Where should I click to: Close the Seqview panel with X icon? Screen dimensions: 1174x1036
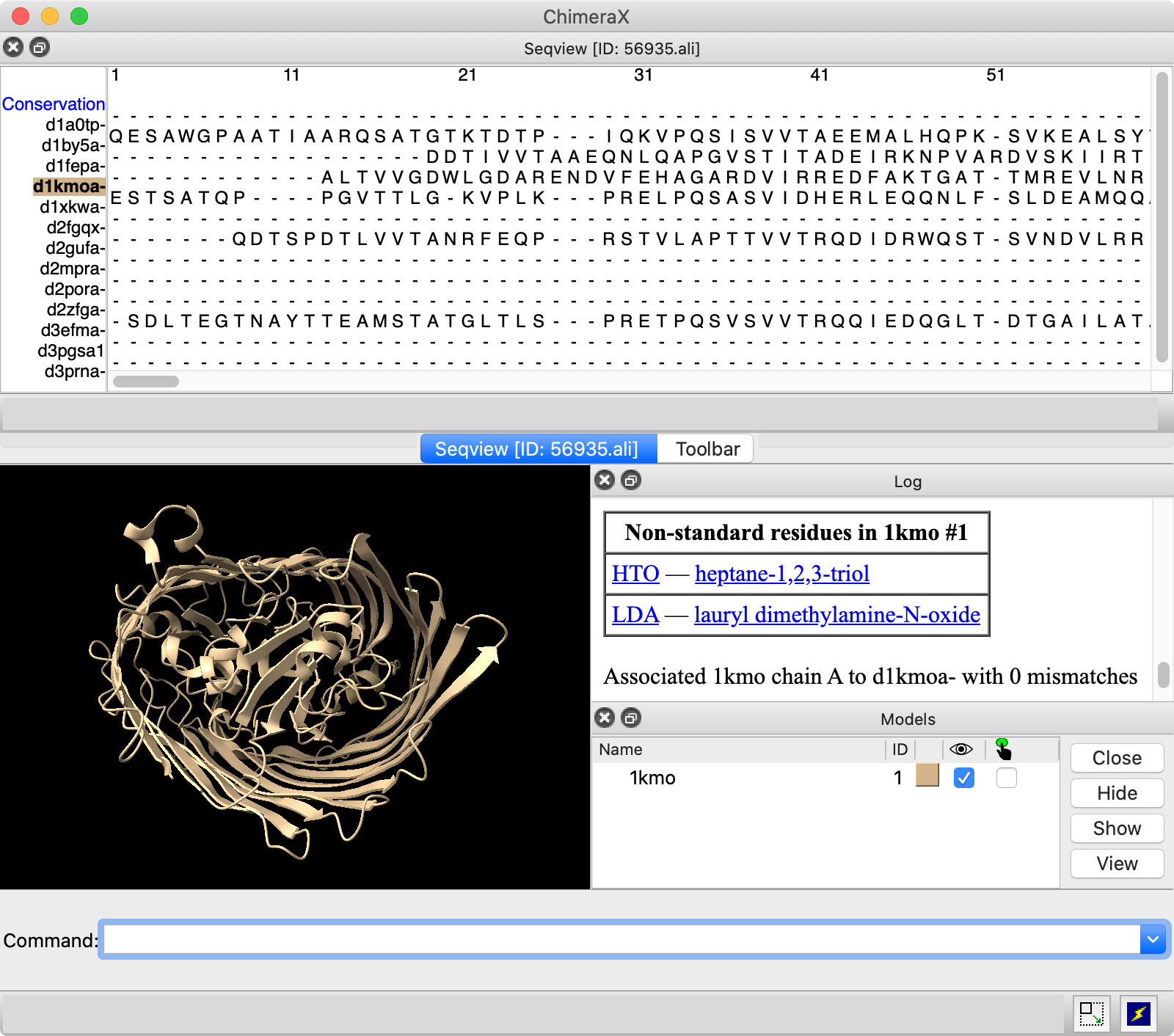[13, 48]
